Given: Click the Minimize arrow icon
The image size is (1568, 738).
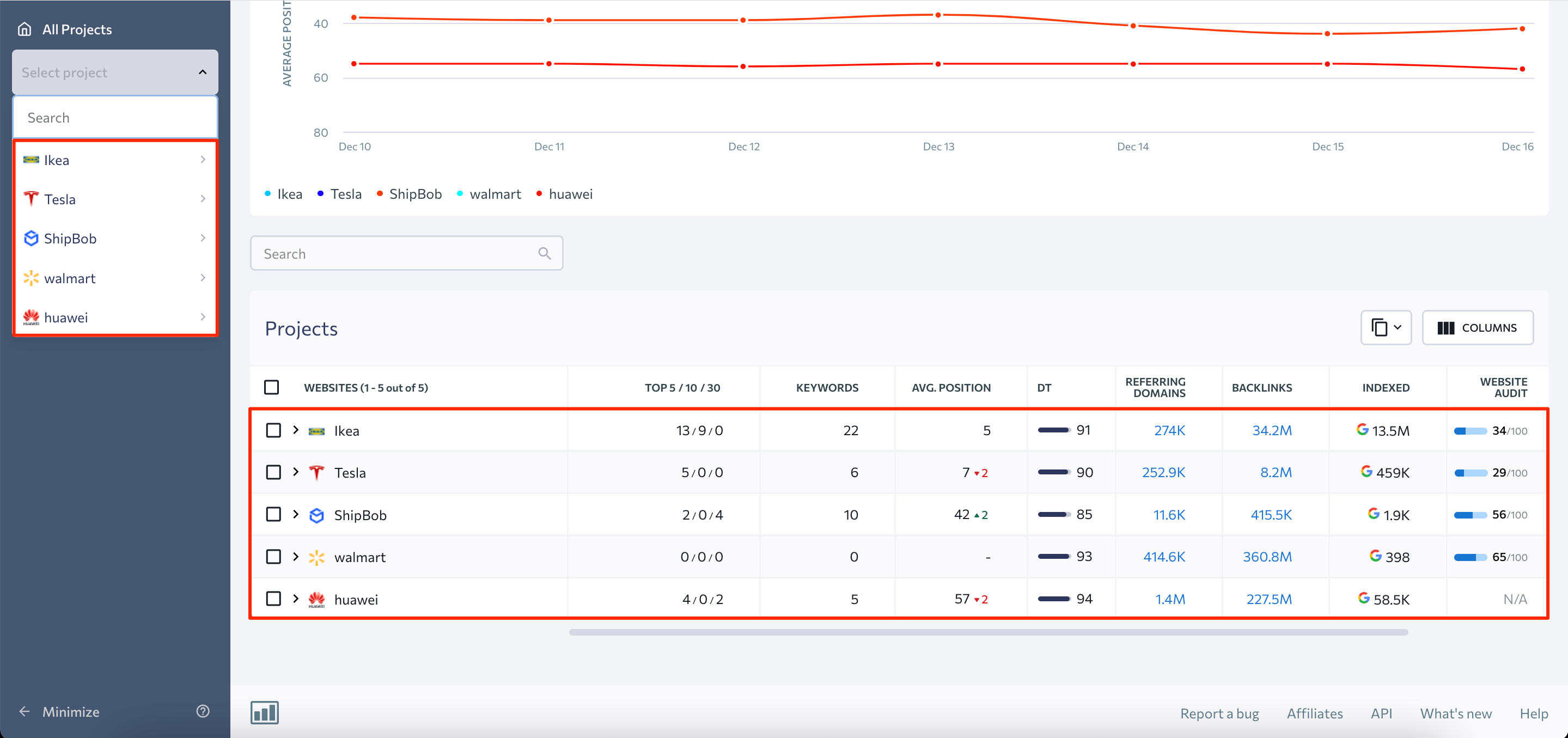Looking at the screenshot, I should click(25, 711).
